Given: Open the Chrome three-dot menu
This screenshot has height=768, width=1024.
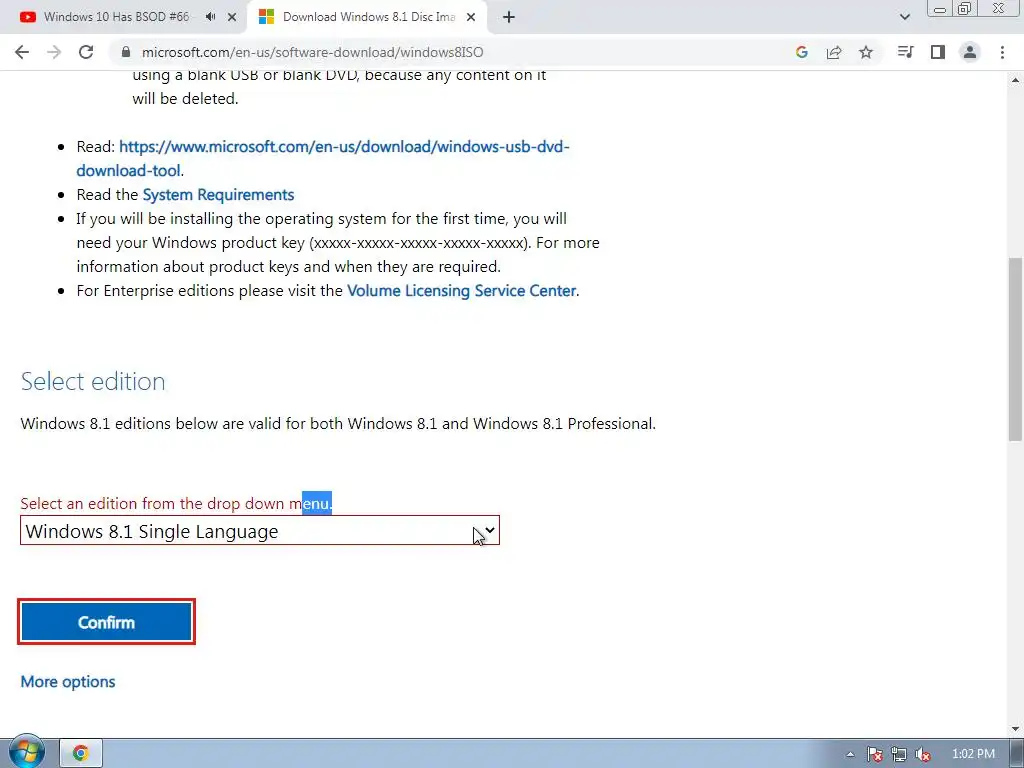Looking at the screenshot, I should [1002, 52].
